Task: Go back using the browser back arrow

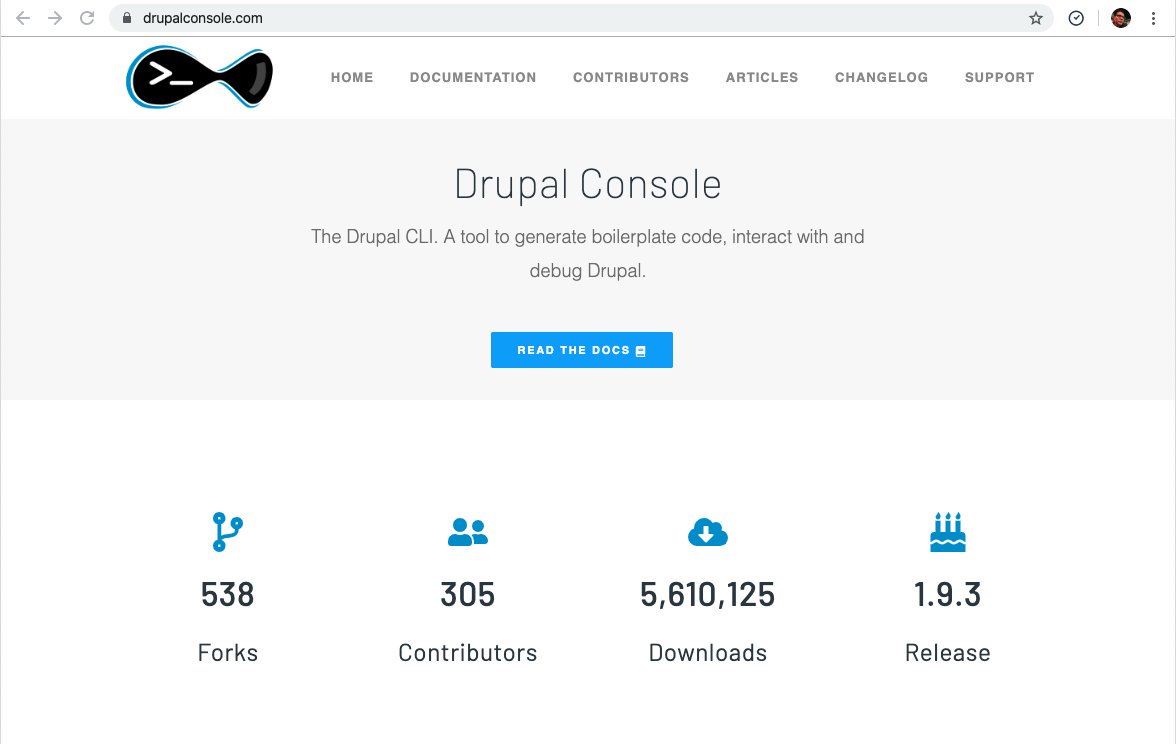Action: point(23,18)
